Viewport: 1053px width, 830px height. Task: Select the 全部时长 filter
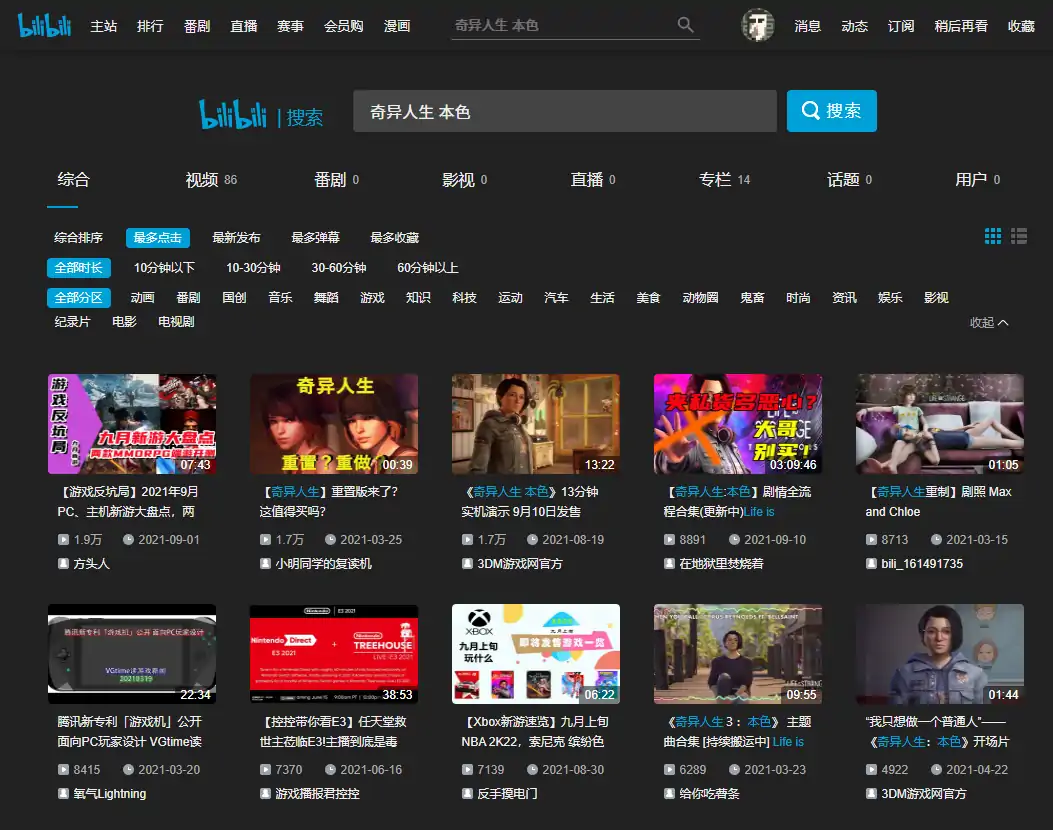[79, 268]
